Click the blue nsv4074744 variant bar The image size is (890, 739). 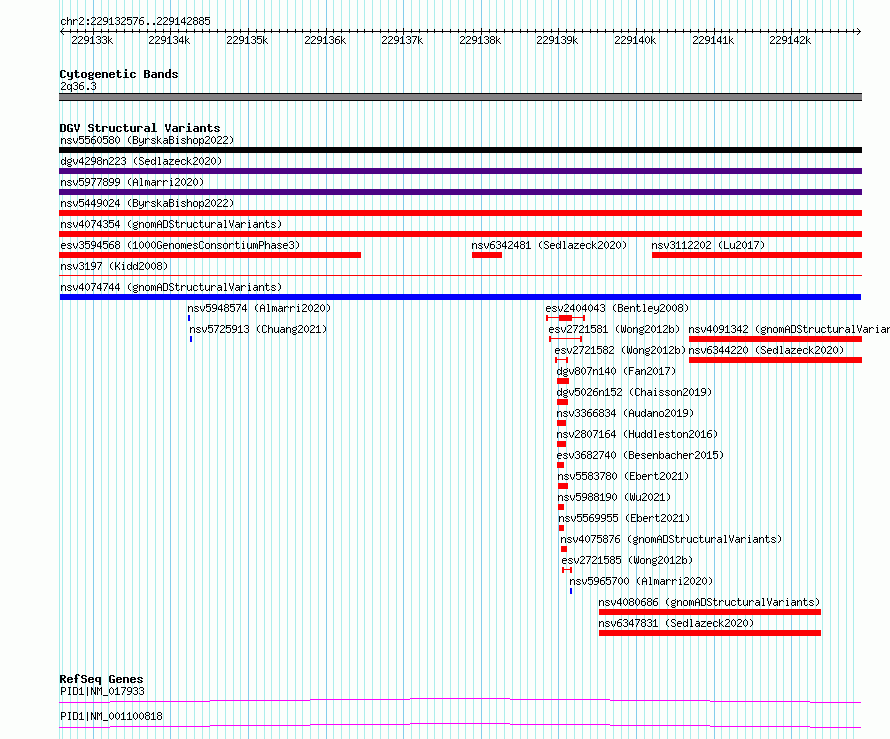tap(460, 297)
